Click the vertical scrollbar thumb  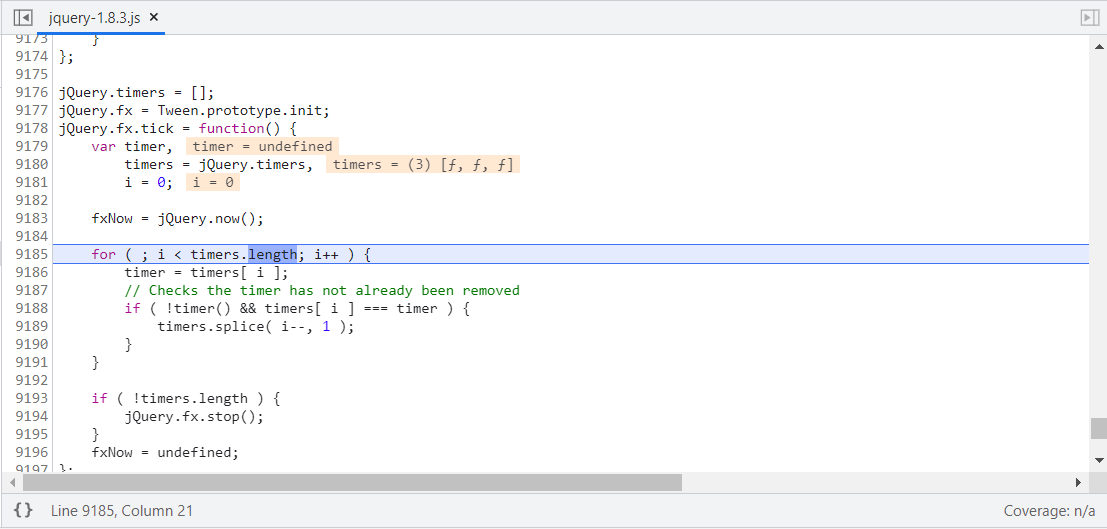click(1099, 428)
